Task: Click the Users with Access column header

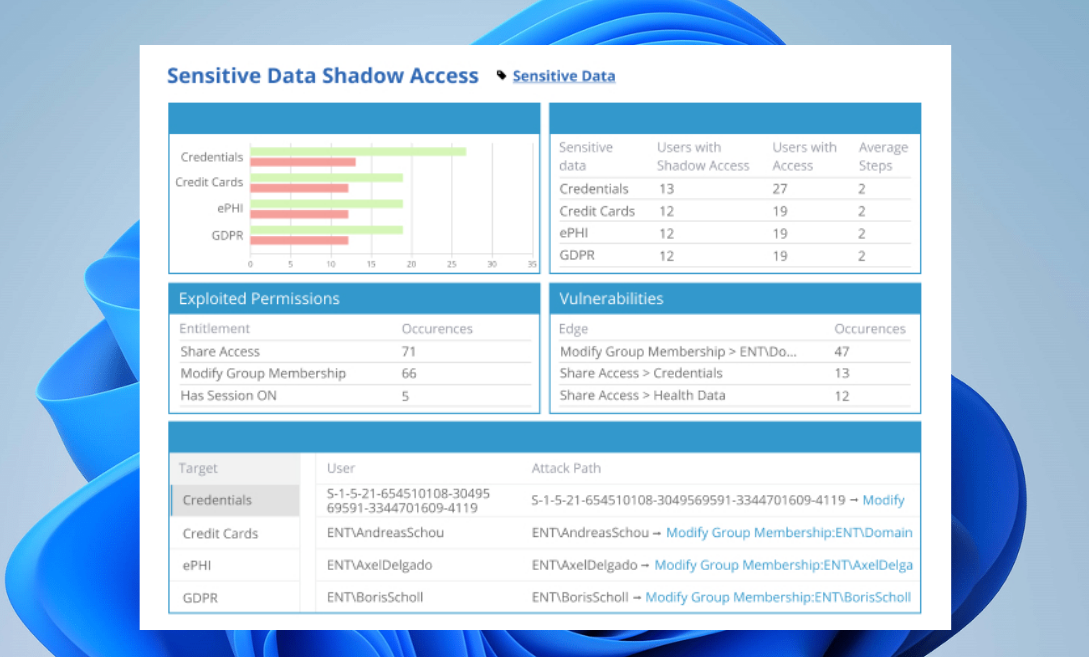Action: pos(804,156)
